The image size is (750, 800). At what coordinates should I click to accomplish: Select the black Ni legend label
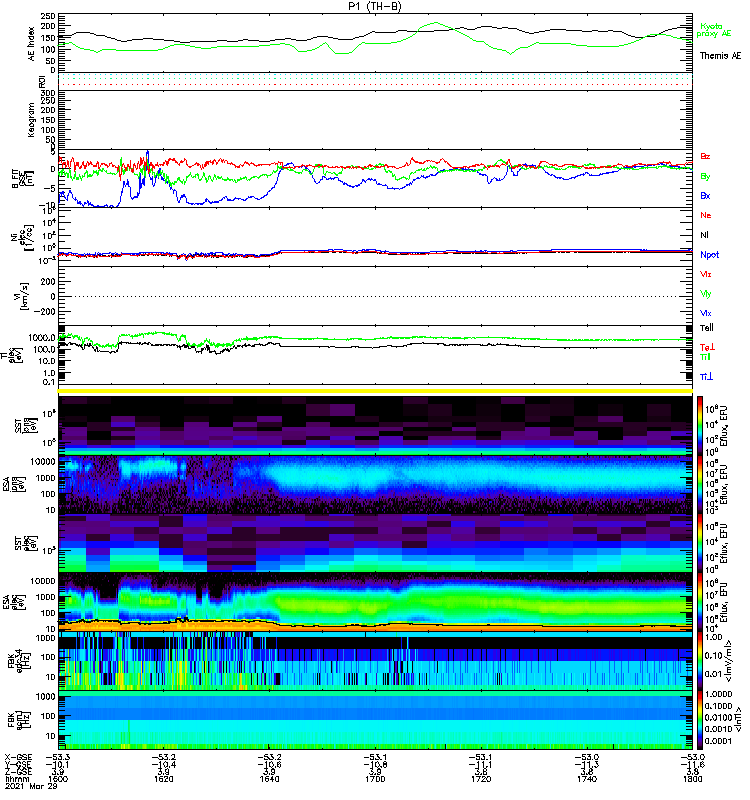[x=704, y=235]
